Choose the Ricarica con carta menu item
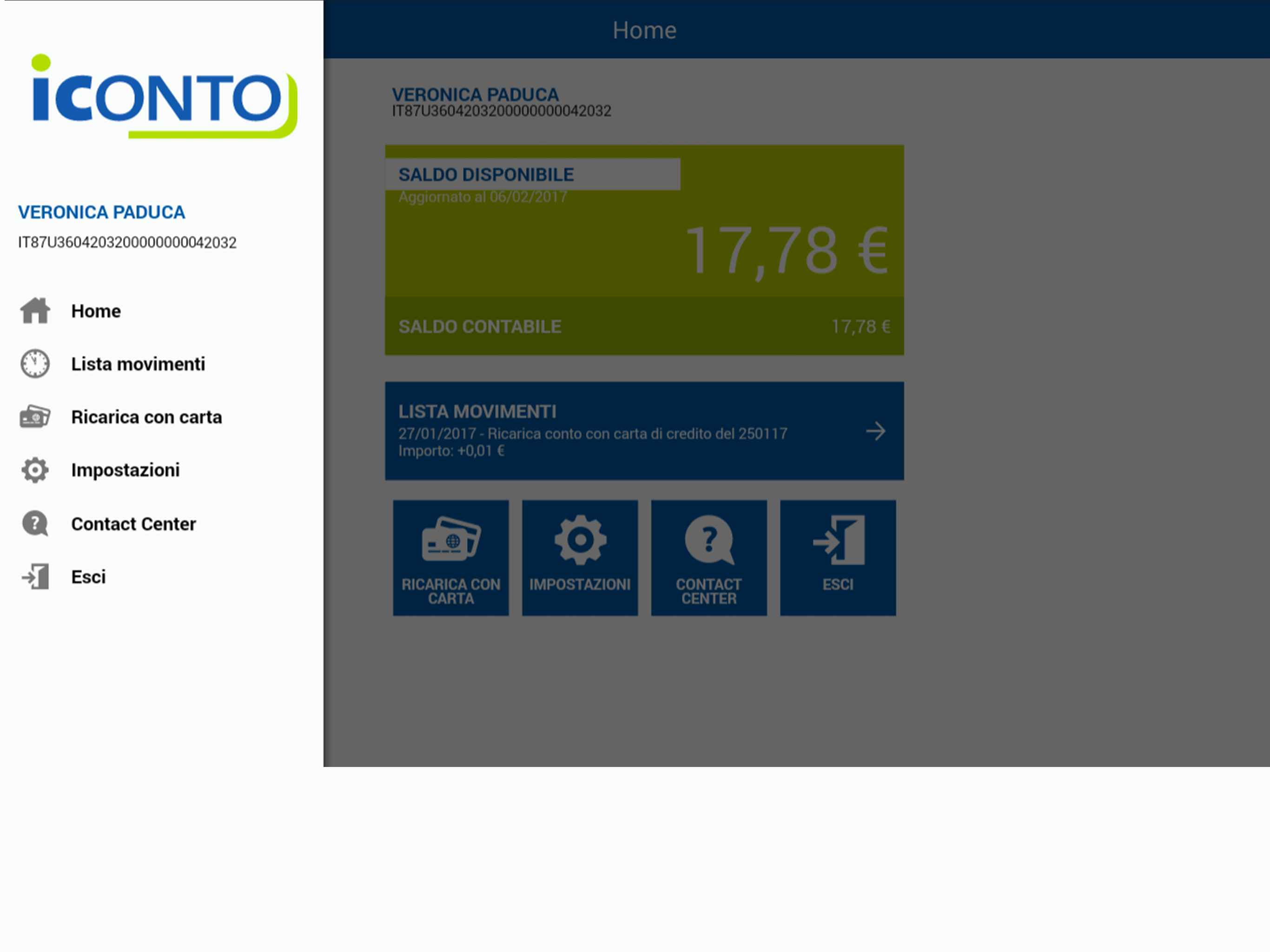This screenshot has width=1270, height=952. coord(146,417)
